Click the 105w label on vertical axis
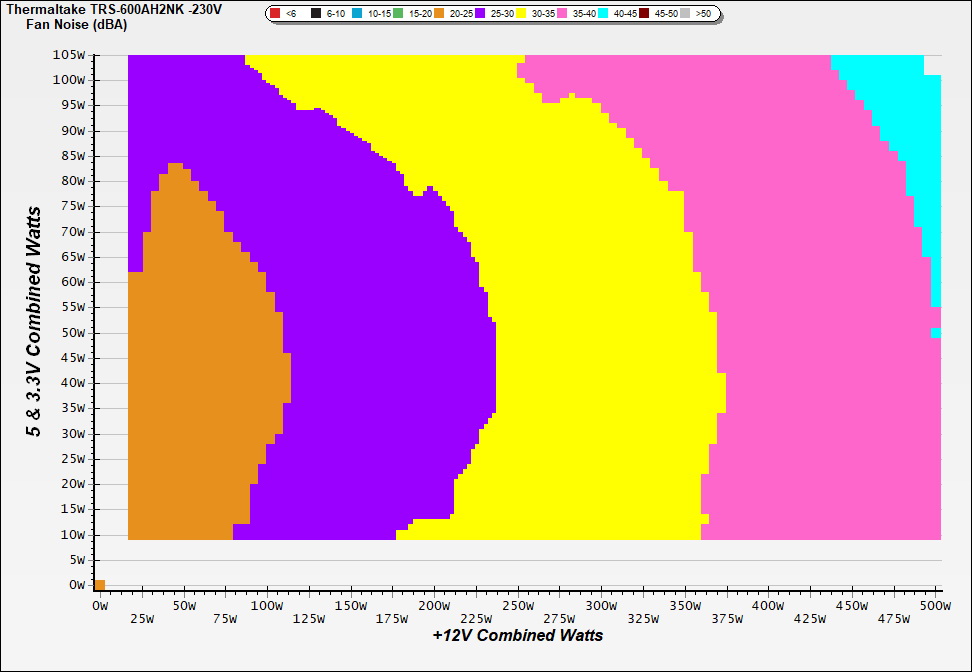972x672 pixels. (x=70, y=55)
